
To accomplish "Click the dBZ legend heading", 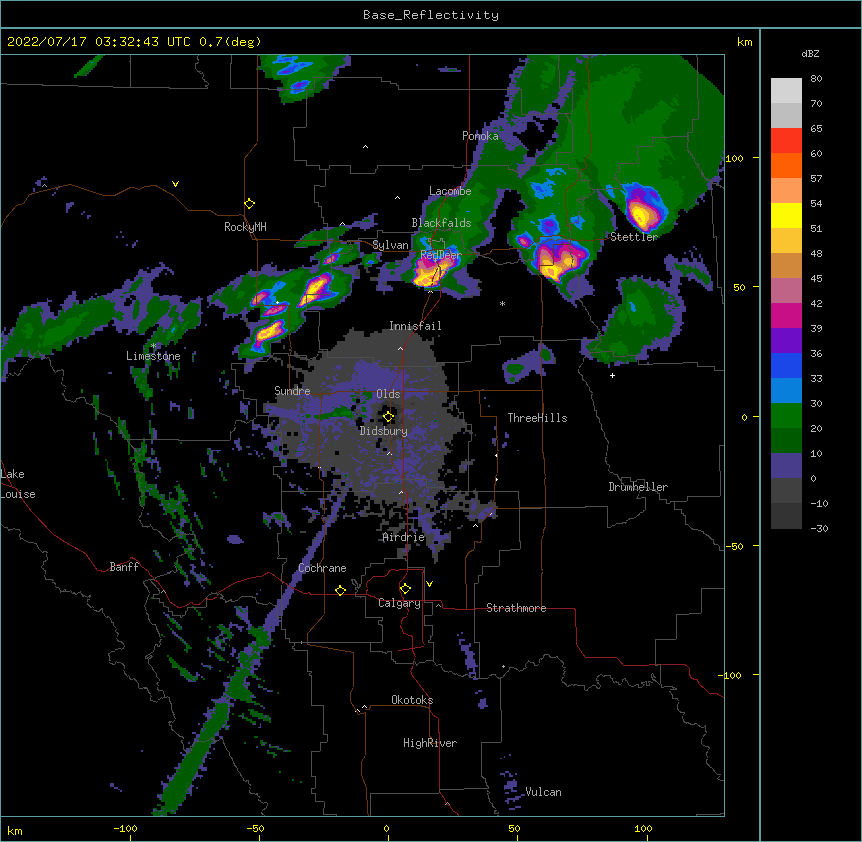I will tap(810, 53).
